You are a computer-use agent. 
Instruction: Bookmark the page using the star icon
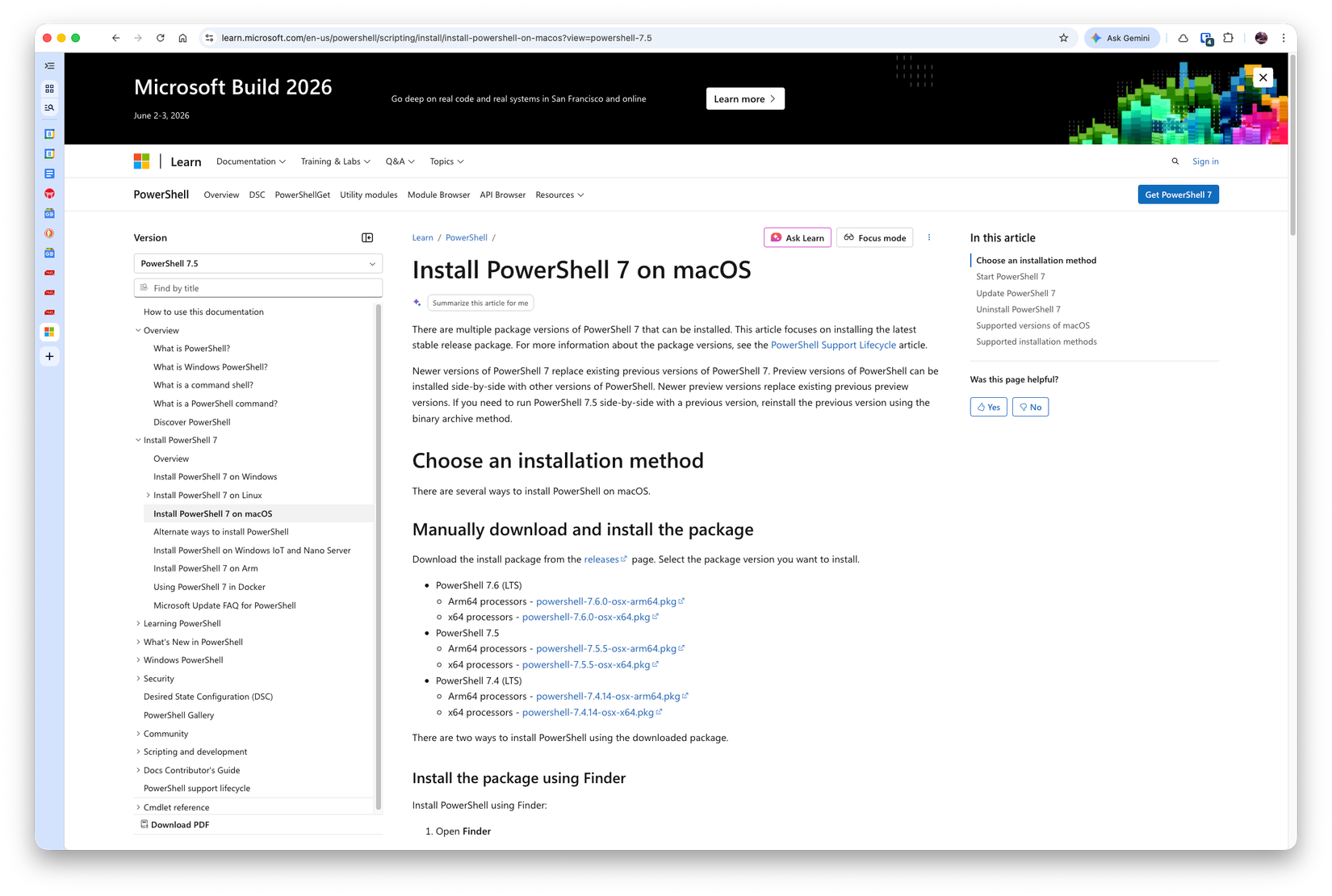tap(1063, 37)
